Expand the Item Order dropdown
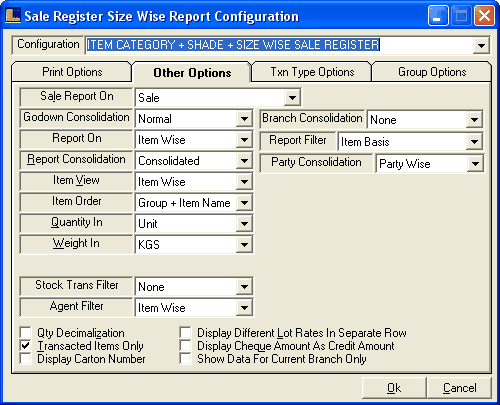 point(244,203)
